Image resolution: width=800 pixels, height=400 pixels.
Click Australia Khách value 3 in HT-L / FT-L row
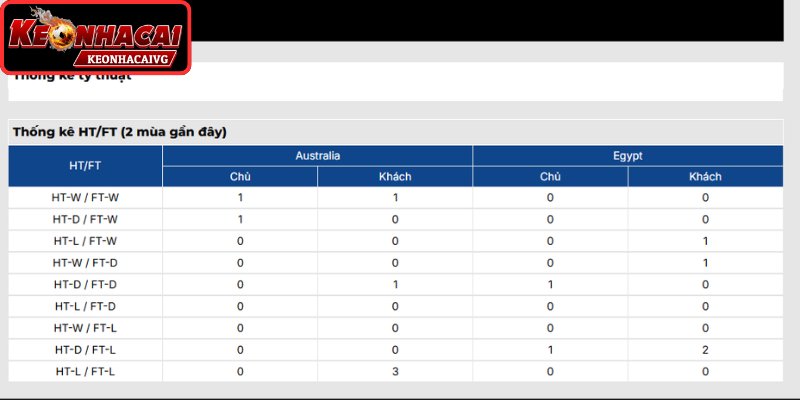point(395,372)
